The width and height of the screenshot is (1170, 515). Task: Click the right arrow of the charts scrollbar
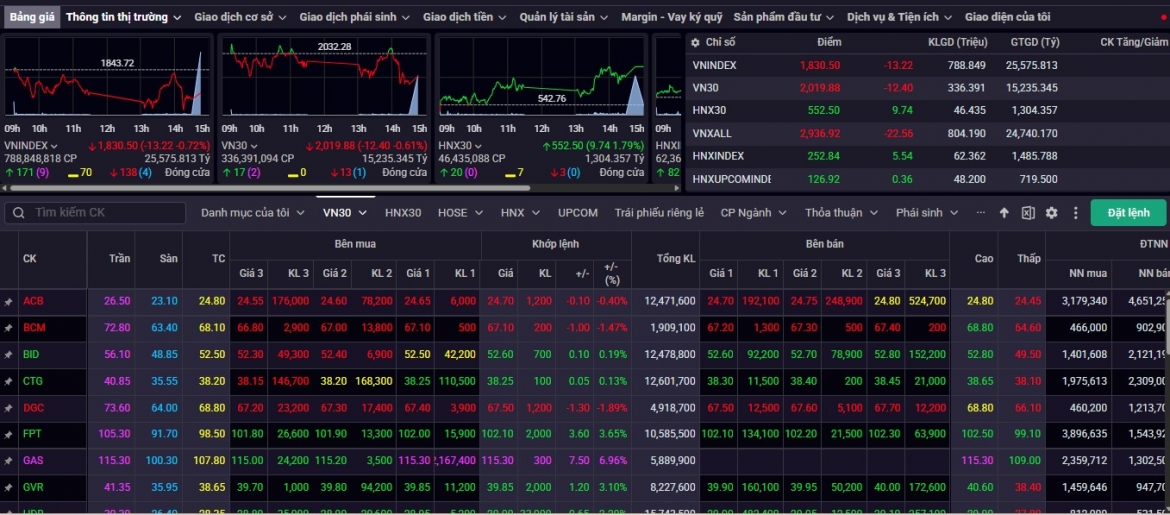point(677,188)
